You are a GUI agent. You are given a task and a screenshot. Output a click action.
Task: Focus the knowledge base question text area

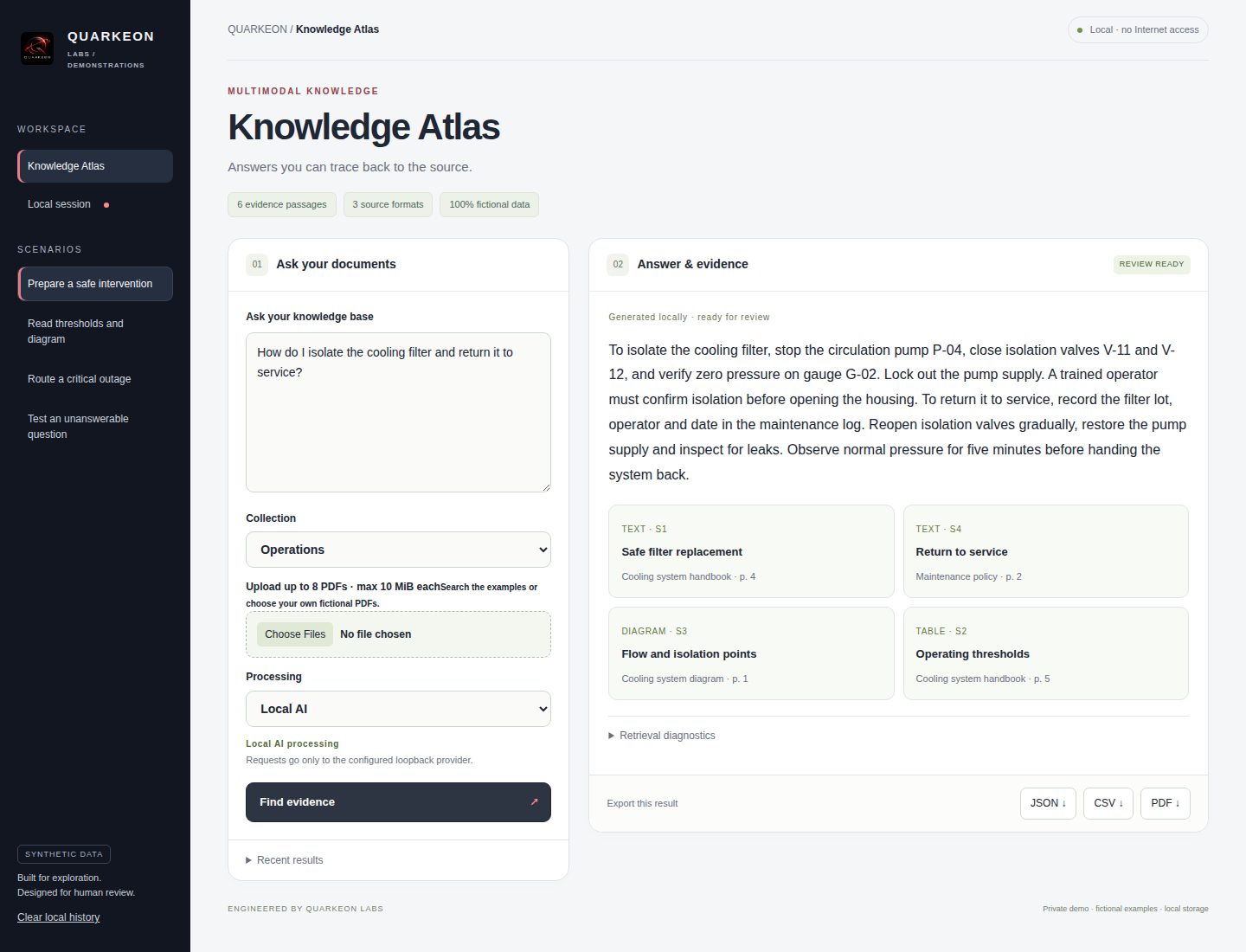pyautogui.click(x=398, y=412)
